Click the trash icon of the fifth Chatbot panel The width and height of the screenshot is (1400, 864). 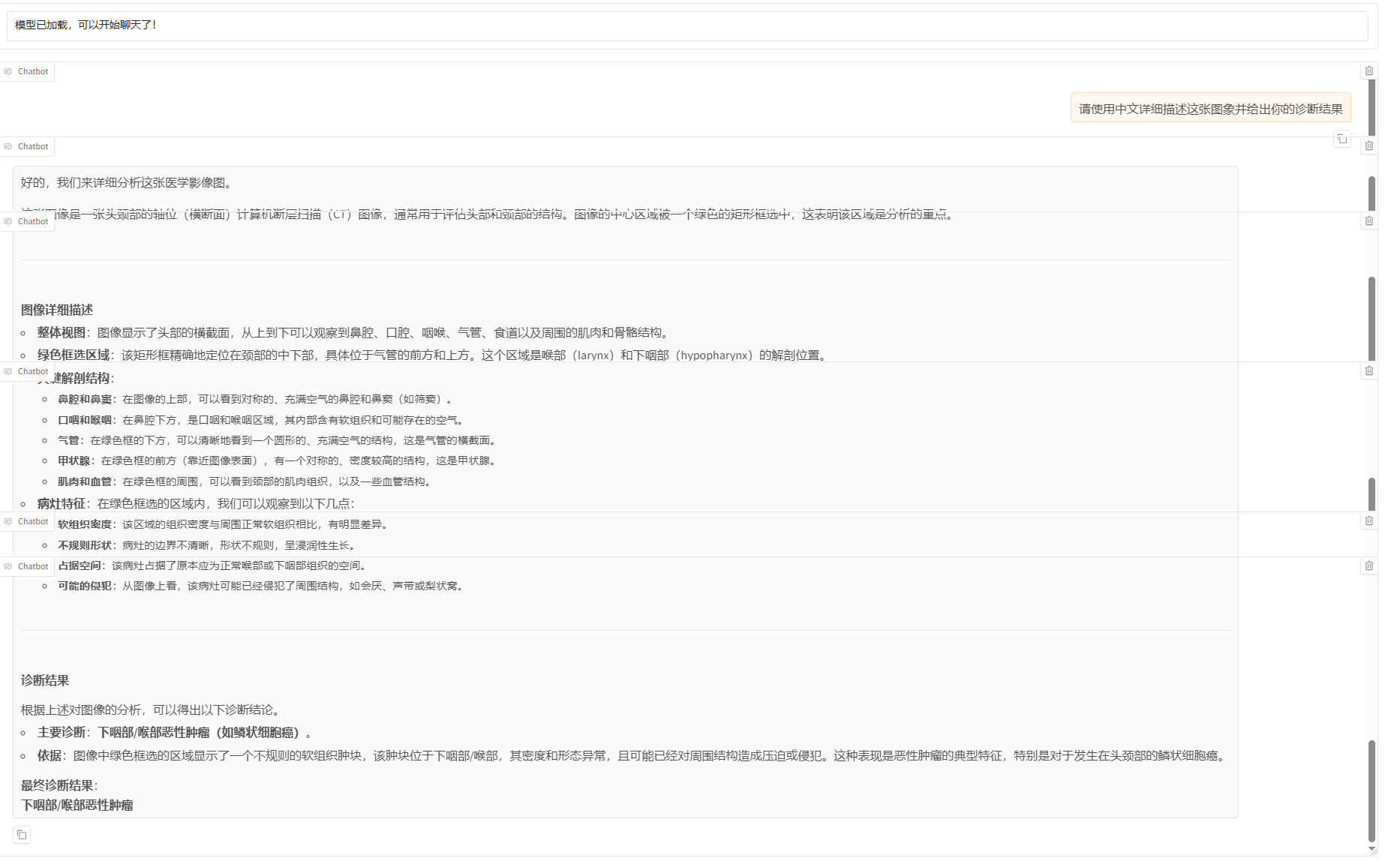(1368, 520)
